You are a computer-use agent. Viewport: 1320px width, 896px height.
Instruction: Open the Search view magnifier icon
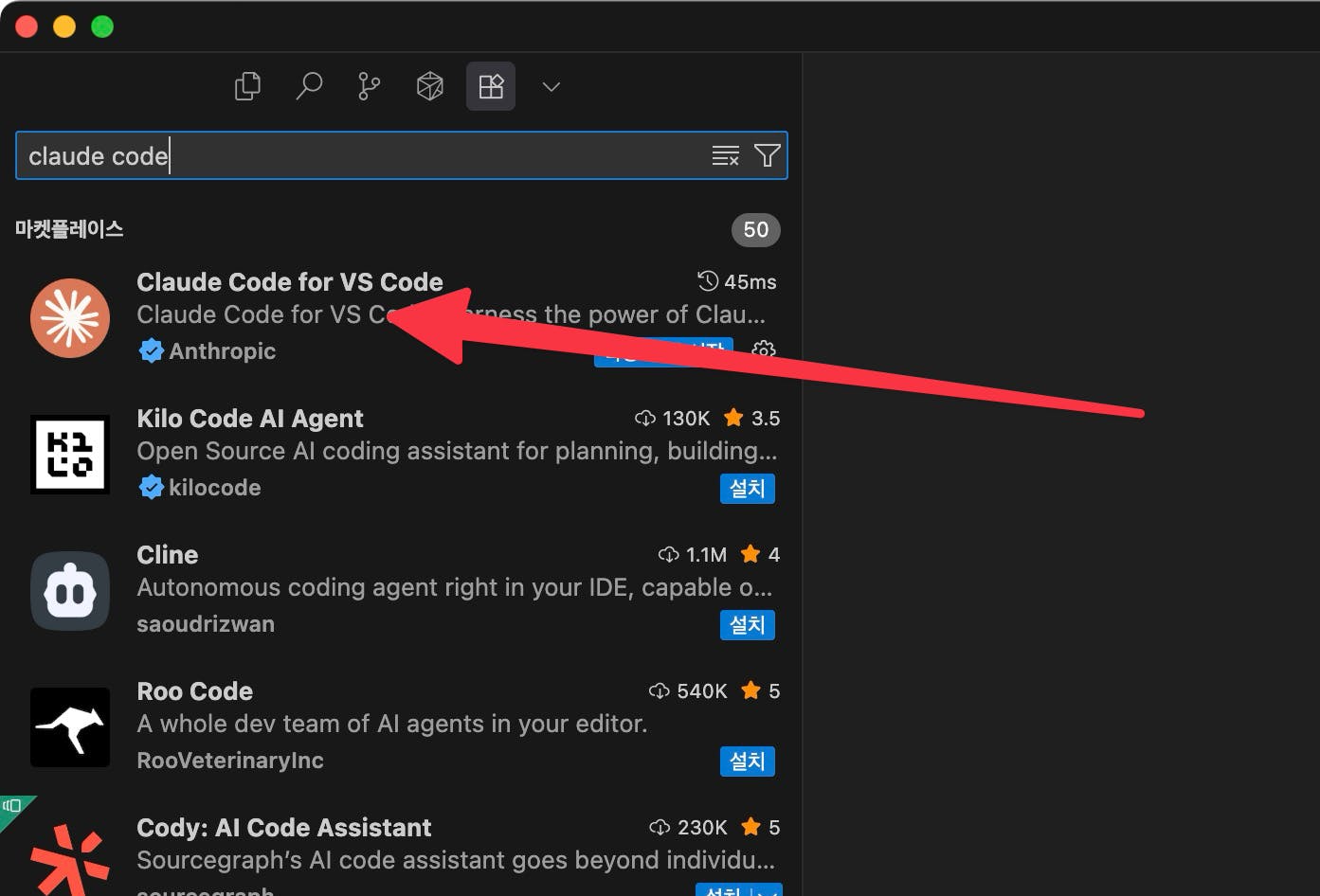[309, 86]
